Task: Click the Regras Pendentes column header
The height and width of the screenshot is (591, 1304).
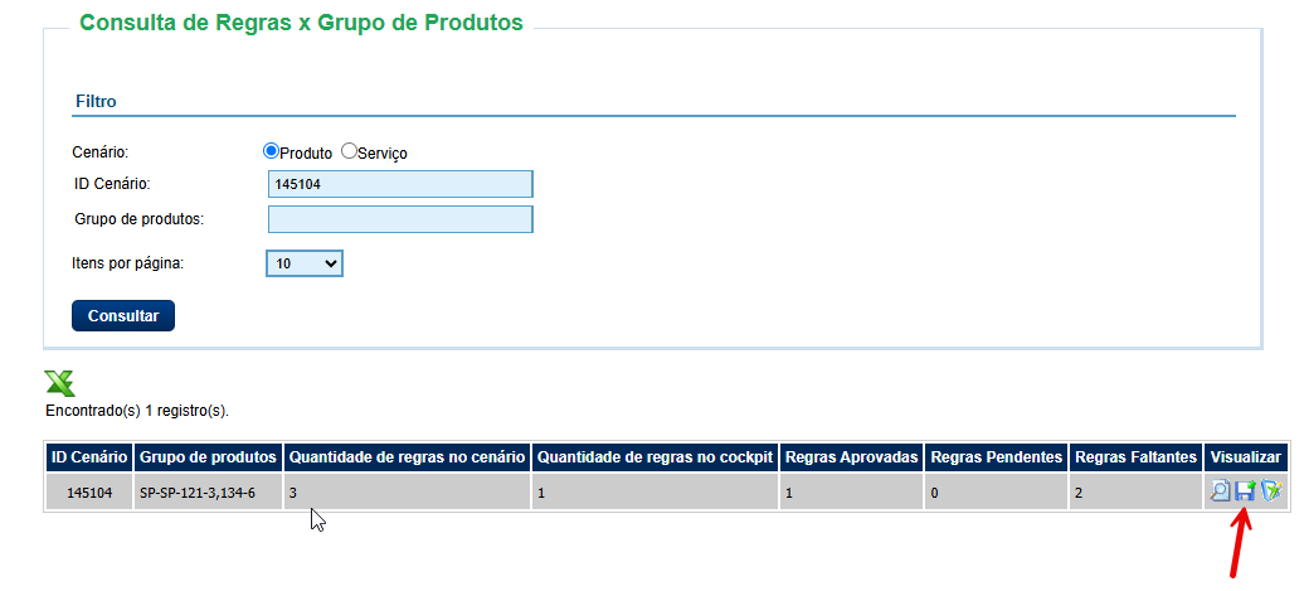Action: [x=996, y=457]
